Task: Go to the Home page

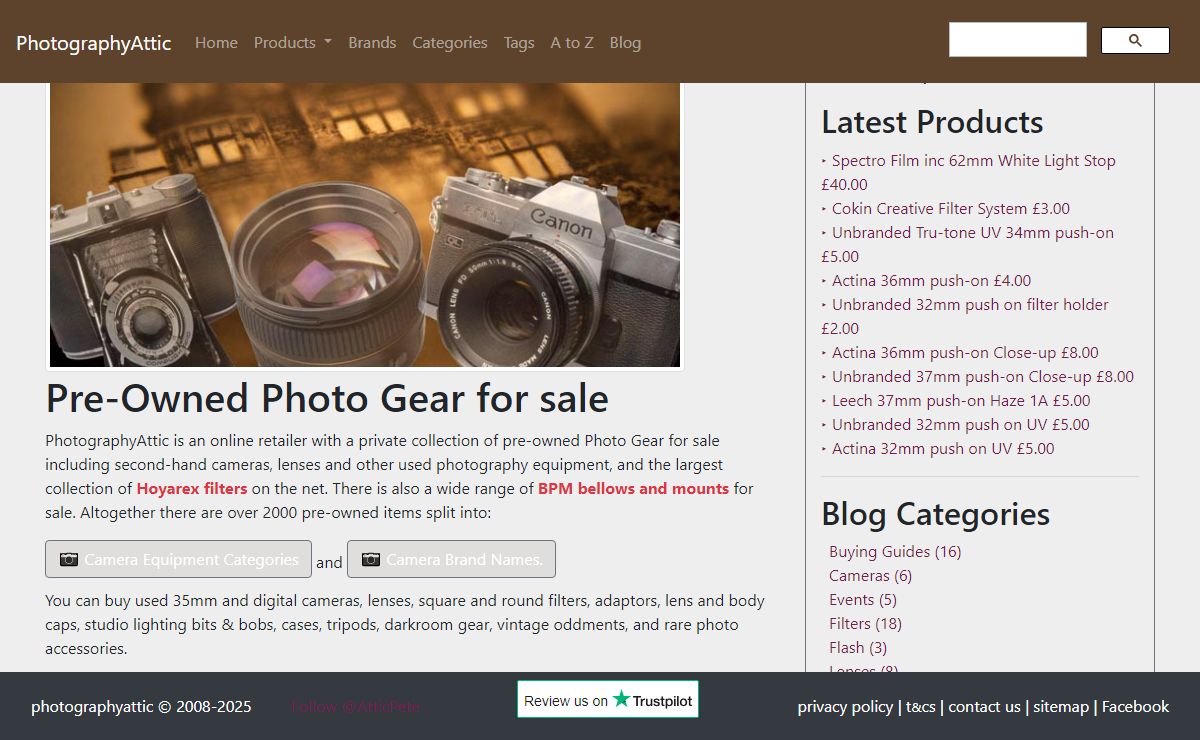Action: tap(216, 42)
